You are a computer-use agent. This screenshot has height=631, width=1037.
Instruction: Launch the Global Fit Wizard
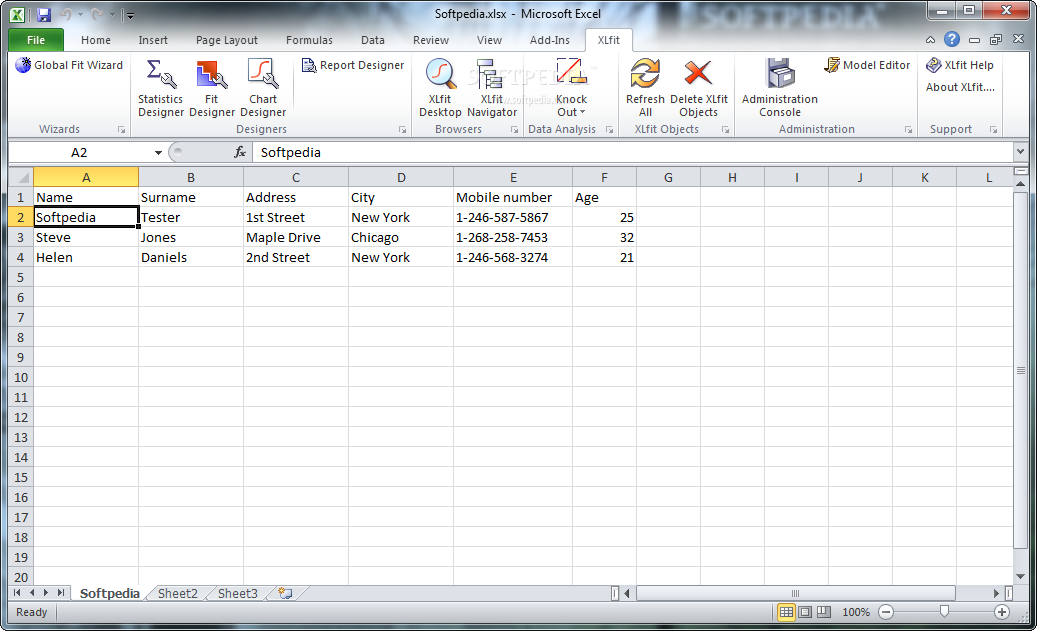click(x=69, y=65)
